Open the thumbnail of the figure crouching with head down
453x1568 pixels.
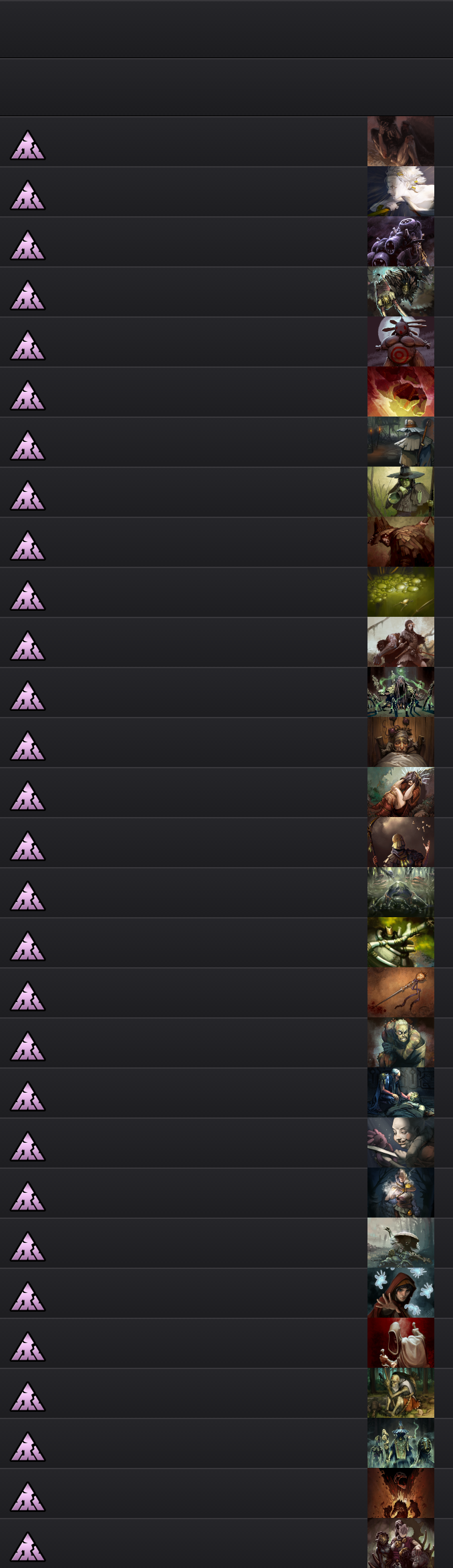401,142
